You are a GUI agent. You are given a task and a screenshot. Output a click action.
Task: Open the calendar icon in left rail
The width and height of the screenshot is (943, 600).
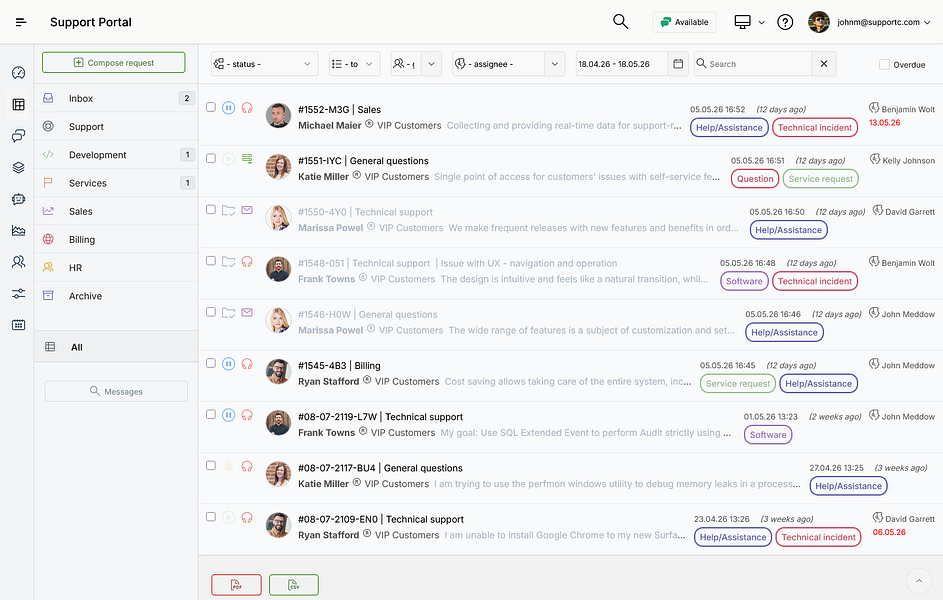[19, 325]
